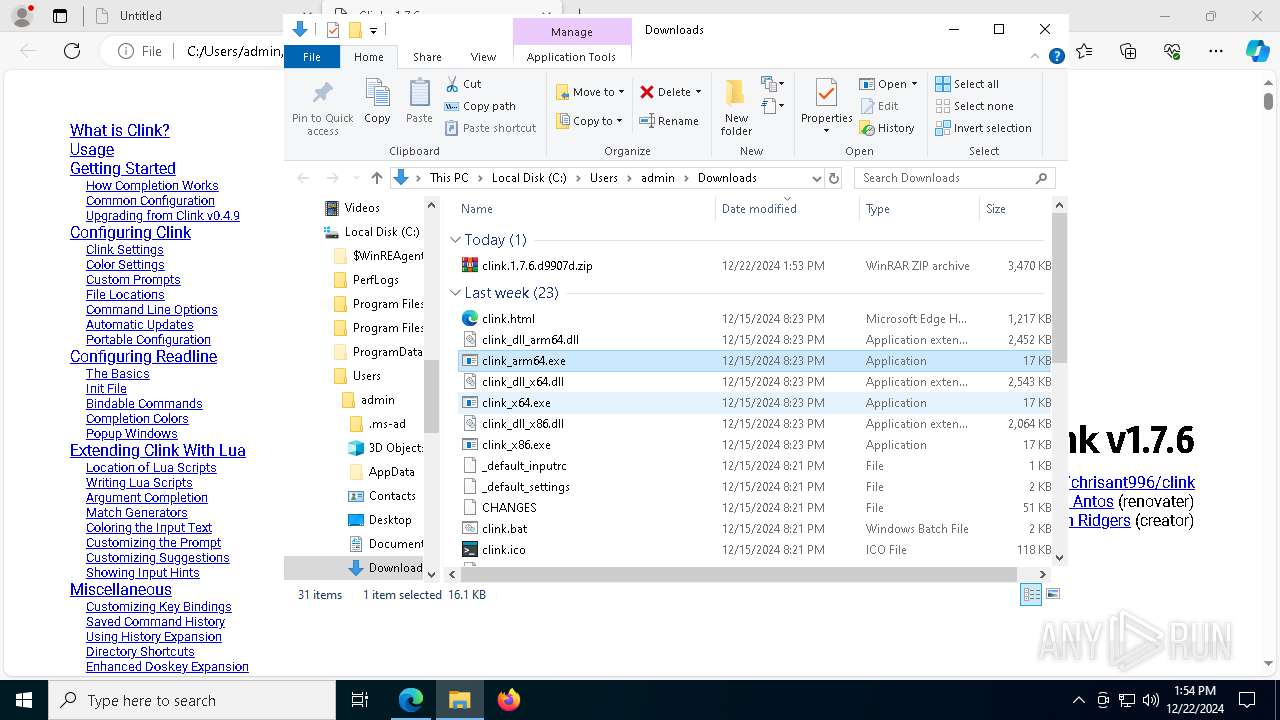Viewport: 1280px width, 720px height.
Task: Select Local Disk (C:) in navigation tree
Action: pos(381,232)
